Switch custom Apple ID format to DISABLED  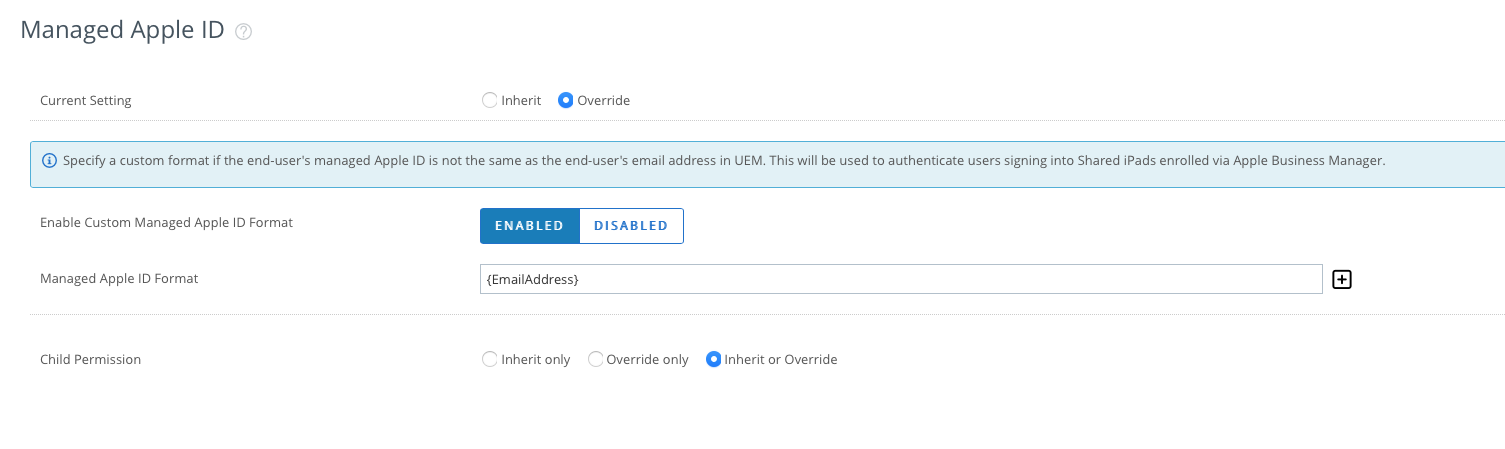631,226
